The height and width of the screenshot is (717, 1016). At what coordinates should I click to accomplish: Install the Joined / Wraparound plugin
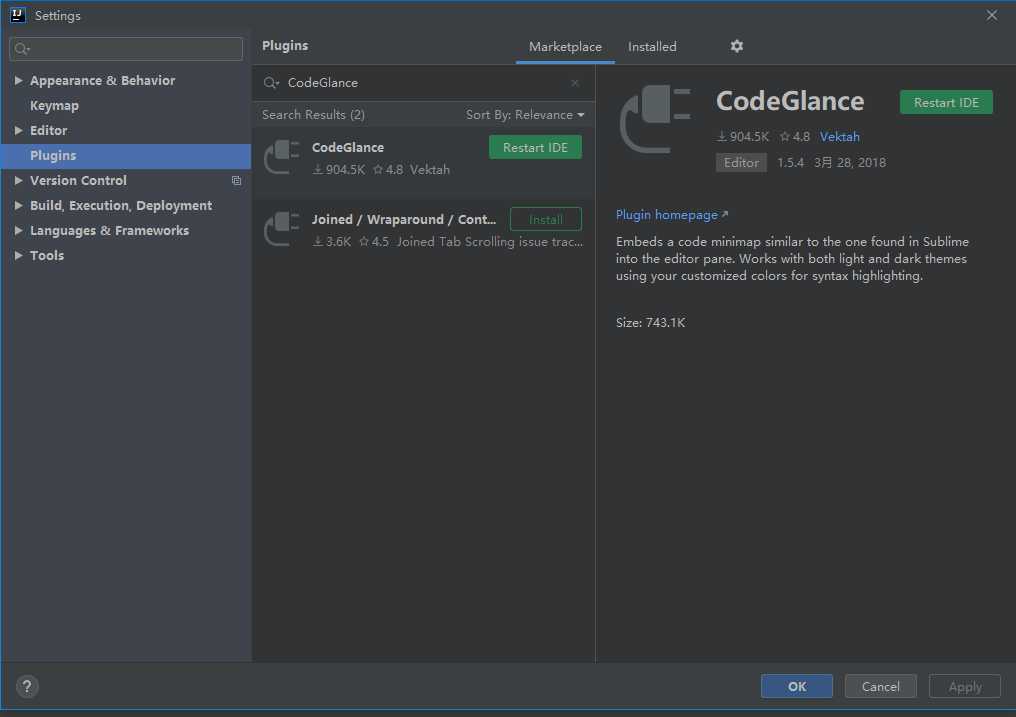click(546, 219)
